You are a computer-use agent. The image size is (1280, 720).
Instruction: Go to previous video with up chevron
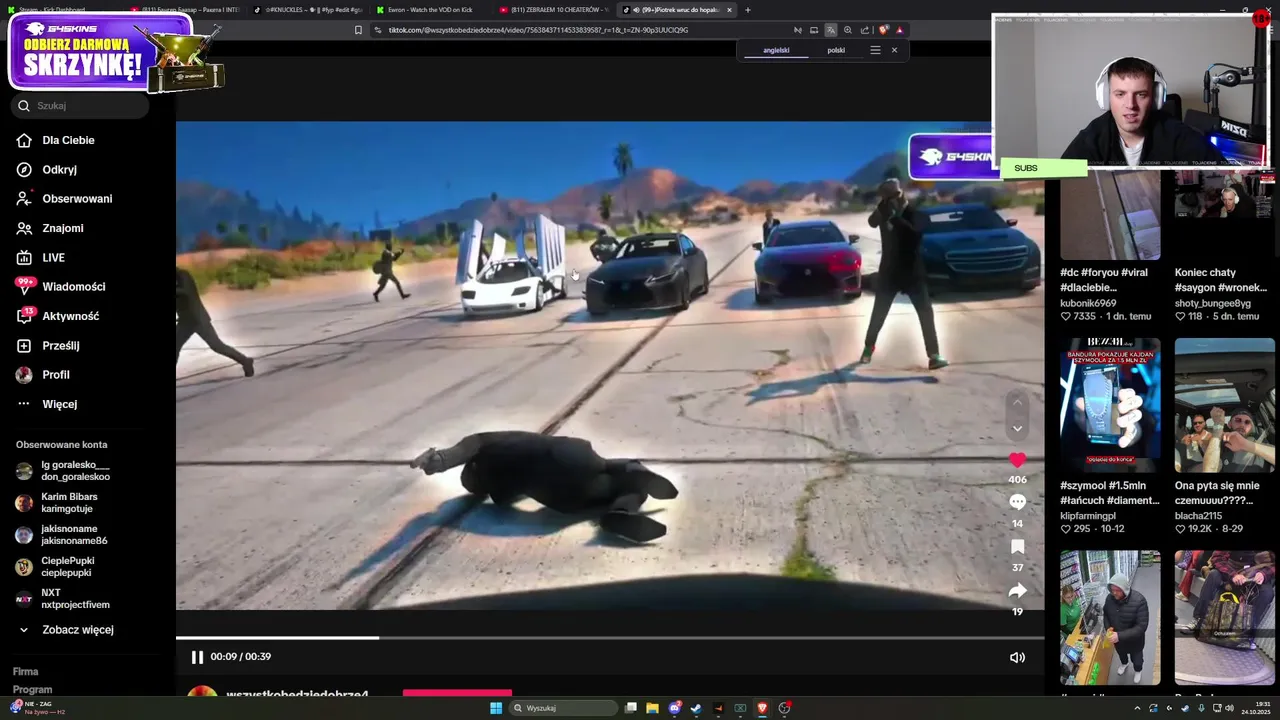(x=1017, y=402)
